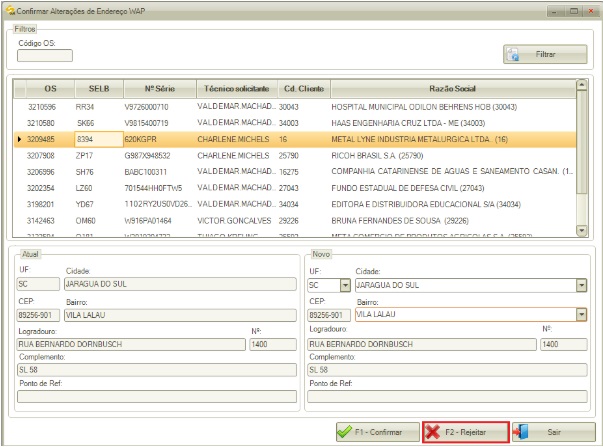Sort by Nº Série column header
This screenshot has width=603, height=447.
(160, 89)
